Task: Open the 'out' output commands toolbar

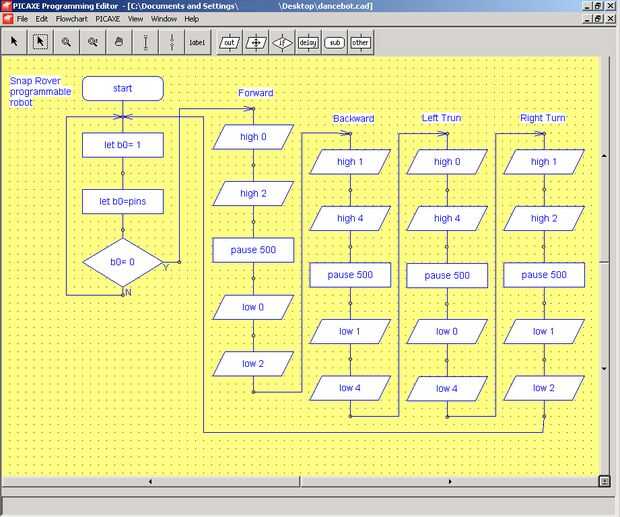Action: (229, 42)
